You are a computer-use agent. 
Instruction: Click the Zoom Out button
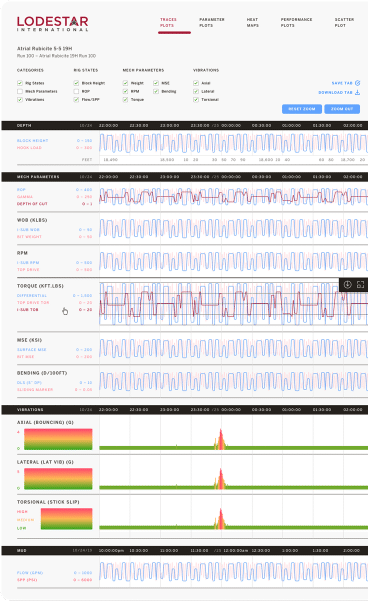point(342,109)
